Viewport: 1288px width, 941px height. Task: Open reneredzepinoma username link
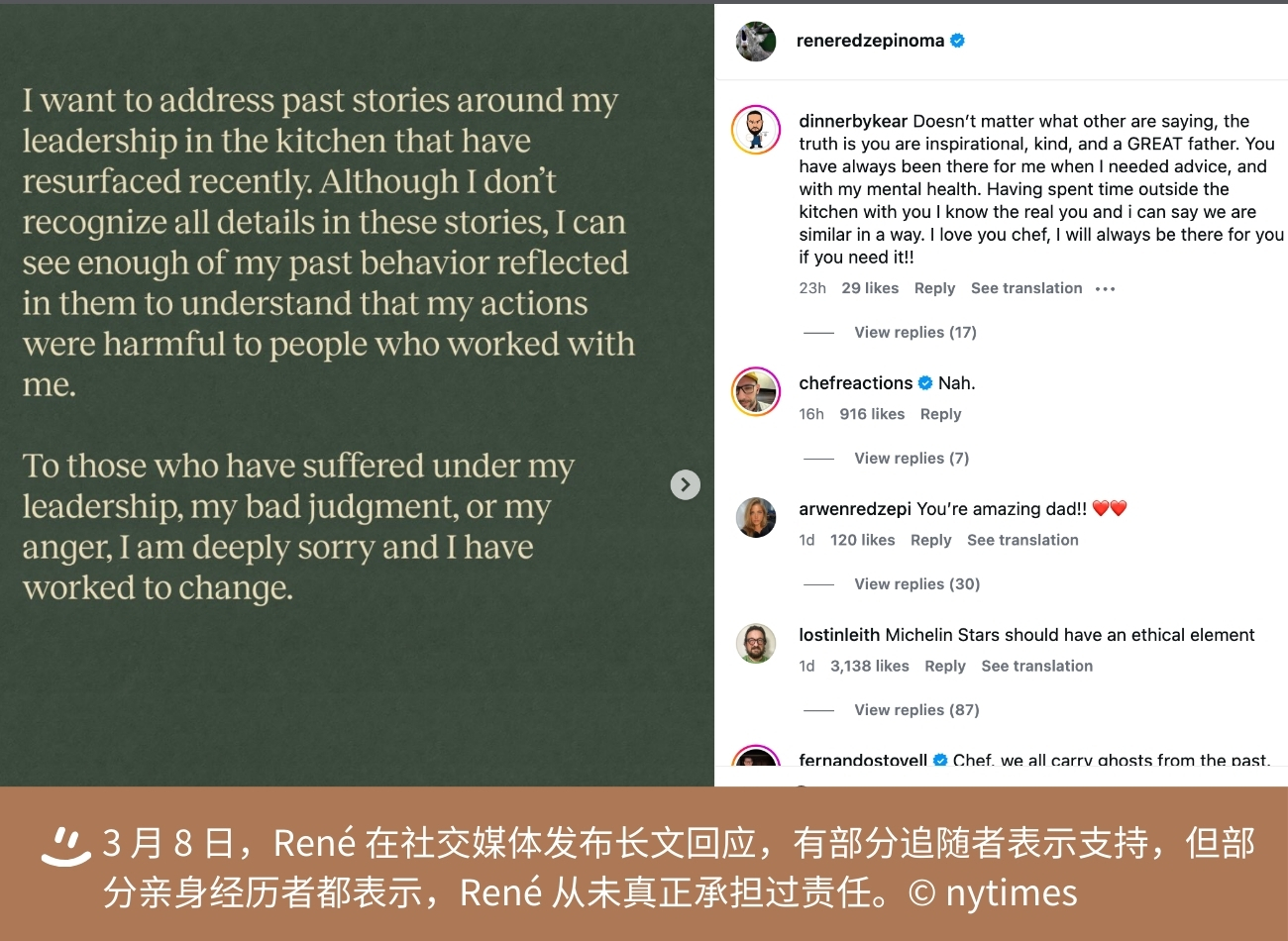(x=870, y=41)
